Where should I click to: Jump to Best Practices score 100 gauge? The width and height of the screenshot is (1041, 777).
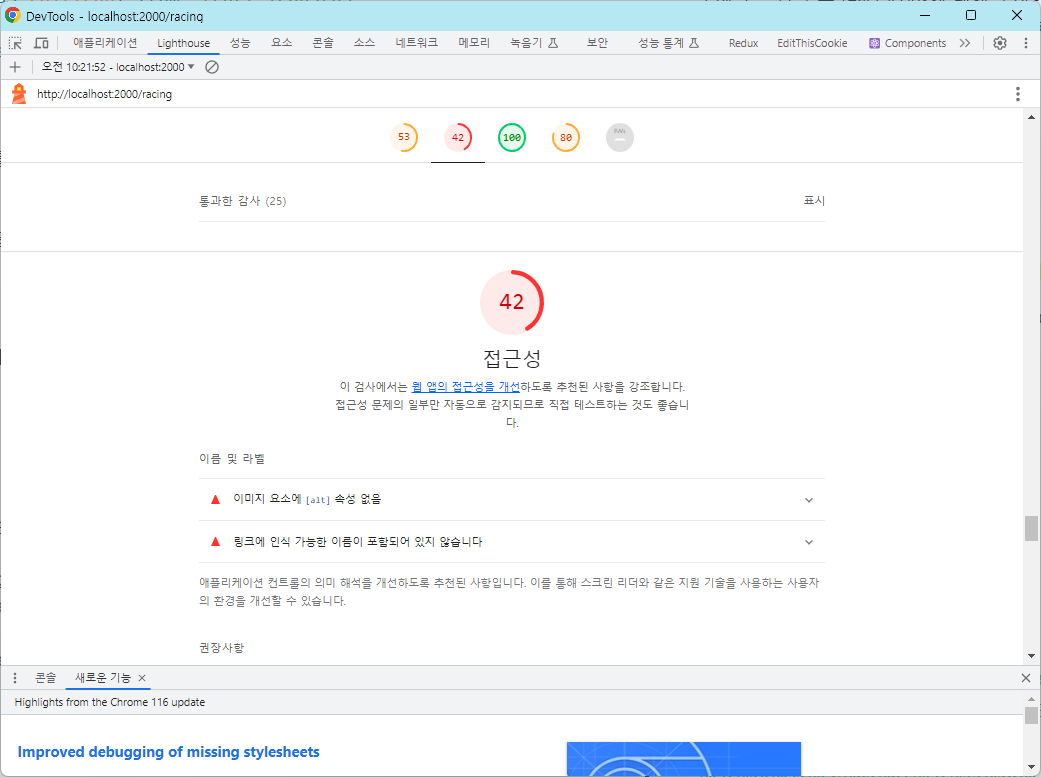coord(512,137)
